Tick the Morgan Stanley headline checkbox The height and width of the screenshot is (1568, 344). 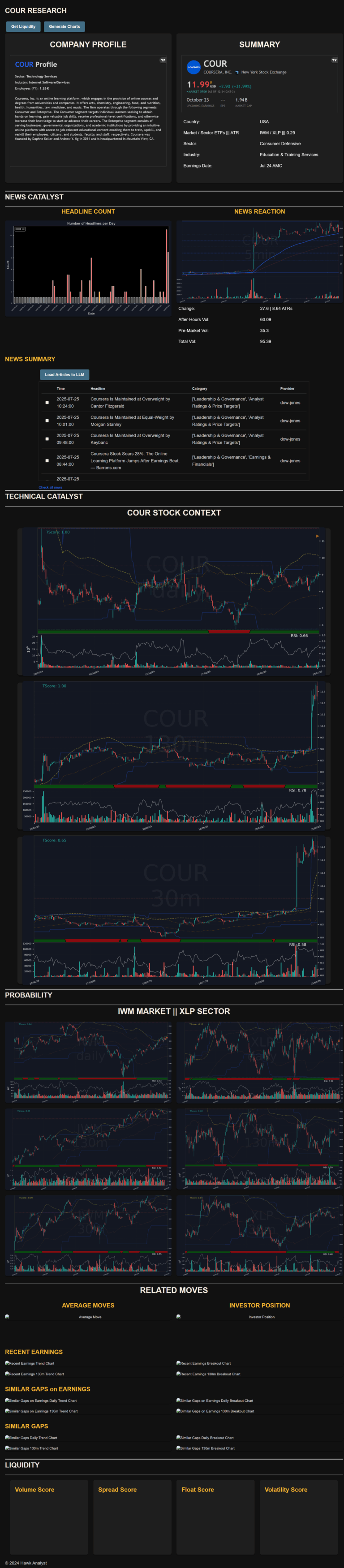[47, 421]
